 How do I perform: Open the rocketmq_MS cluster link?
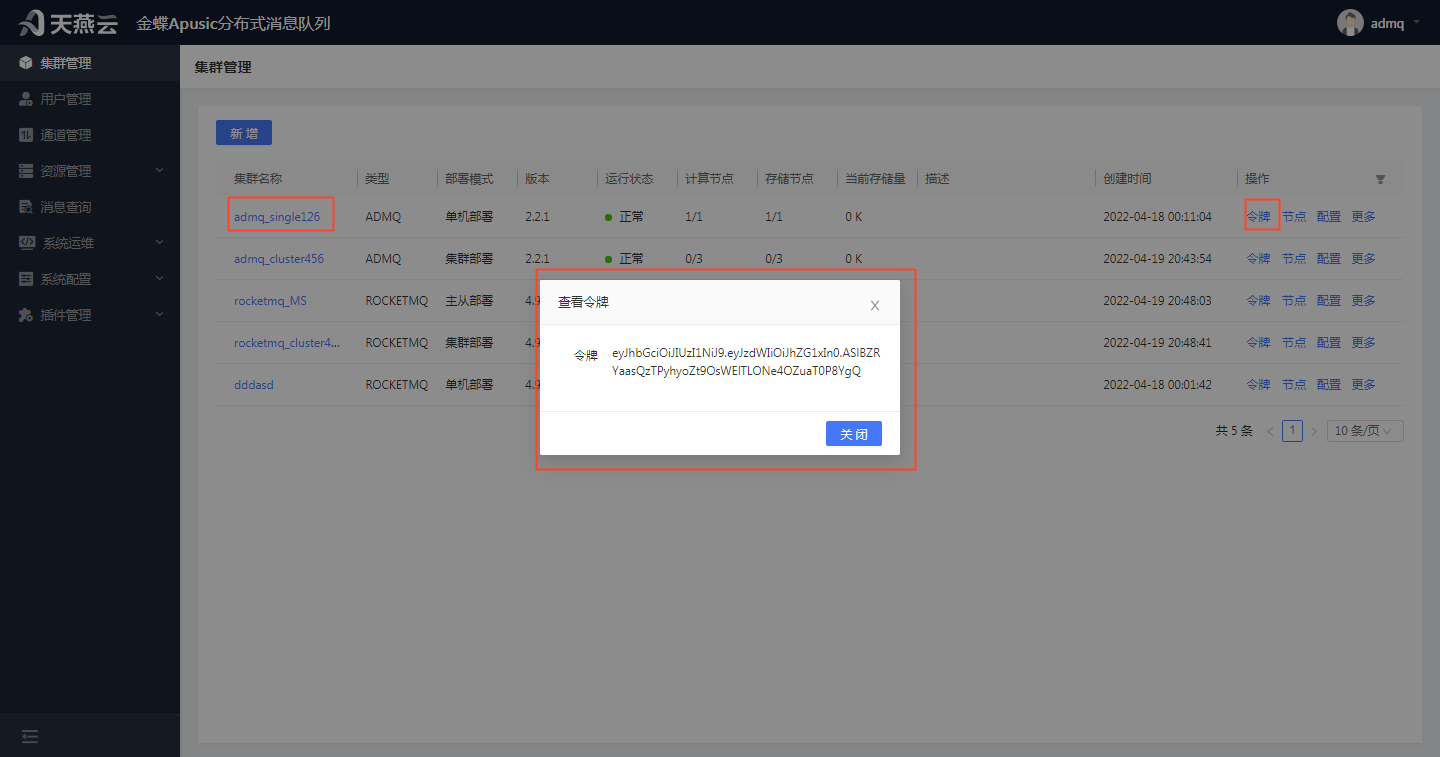point(270,300)
